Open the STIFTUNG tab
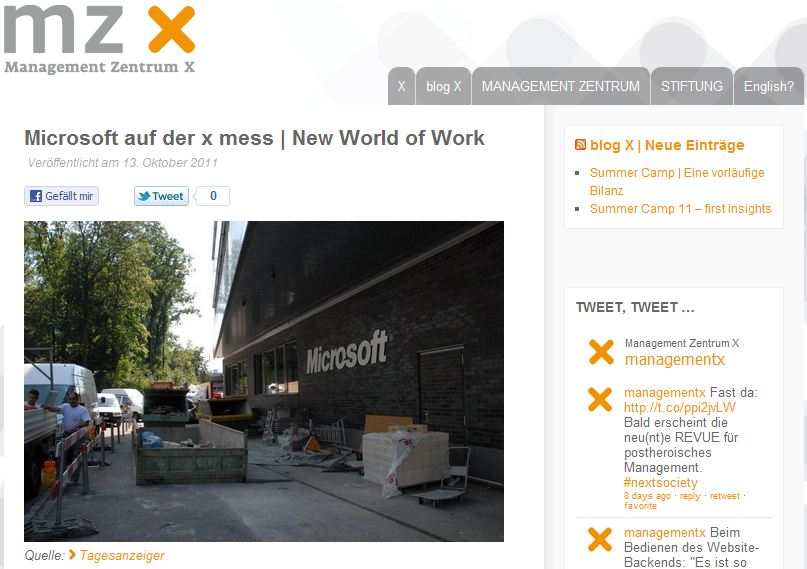 coord(692,86)
